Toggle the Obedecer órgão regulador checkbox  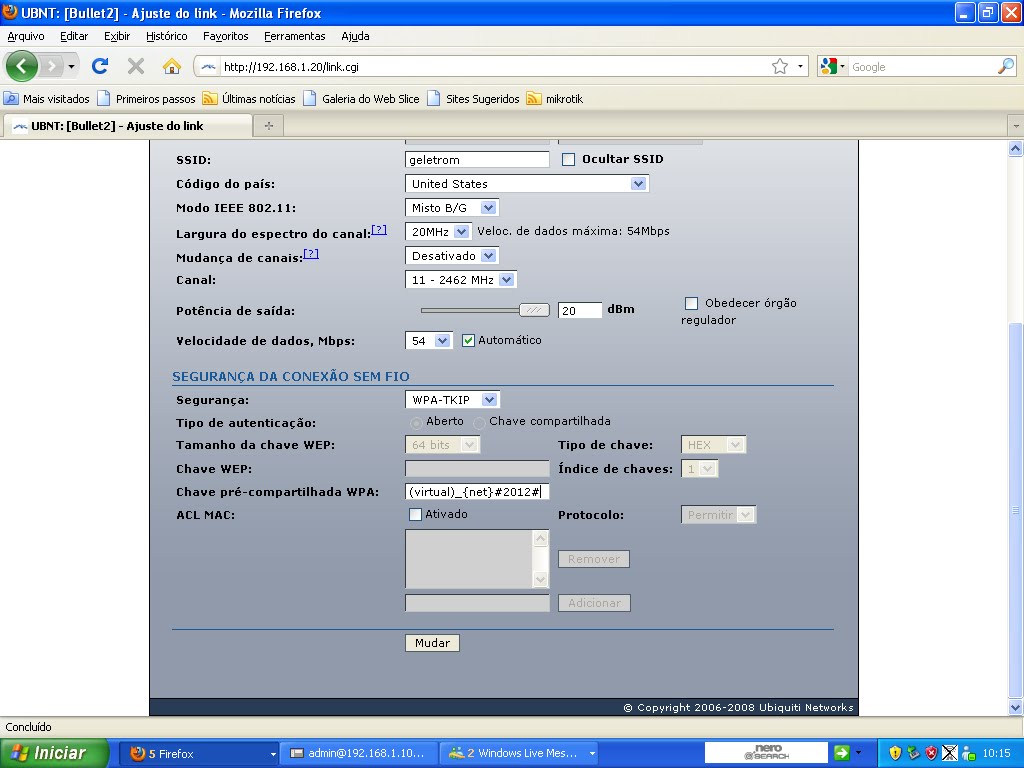[691, 303]
